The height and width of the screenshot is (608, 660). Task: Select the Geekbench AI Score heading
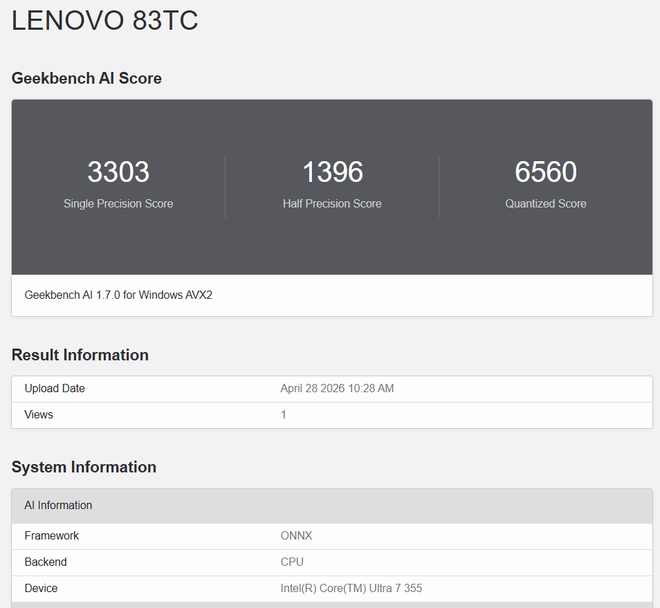[86, 78]
